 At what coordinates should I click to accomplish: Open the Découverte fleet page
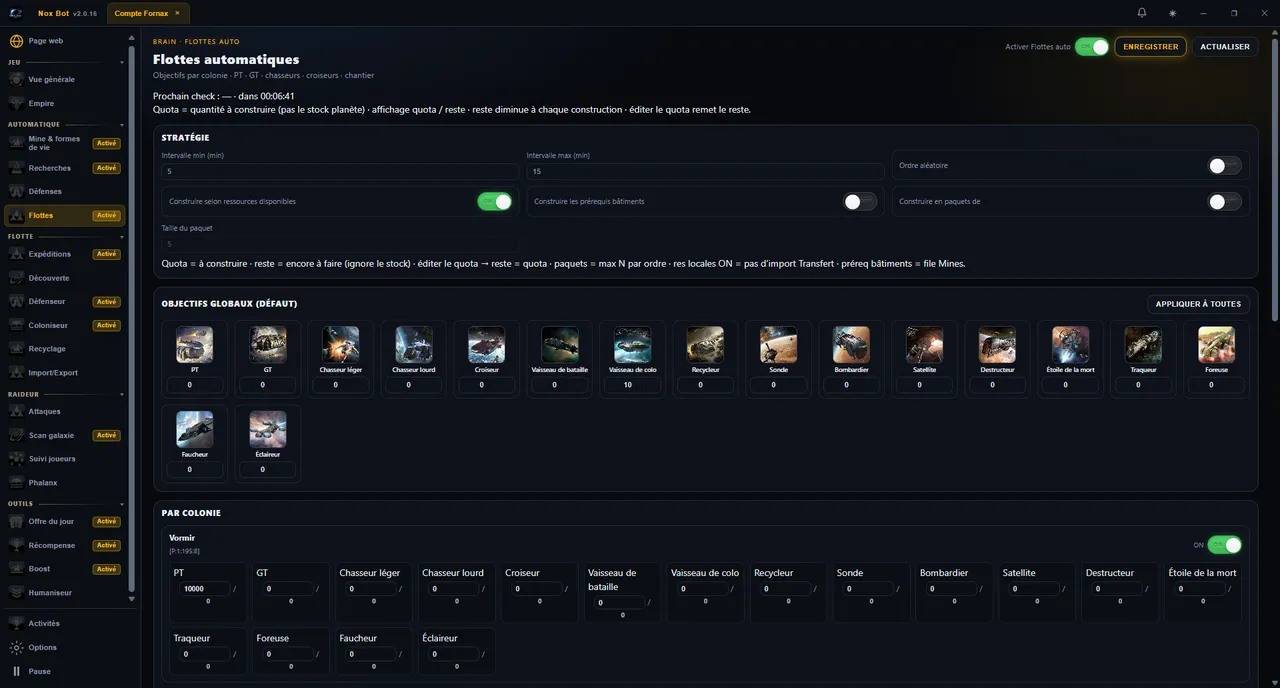click(x=65, y=278)
